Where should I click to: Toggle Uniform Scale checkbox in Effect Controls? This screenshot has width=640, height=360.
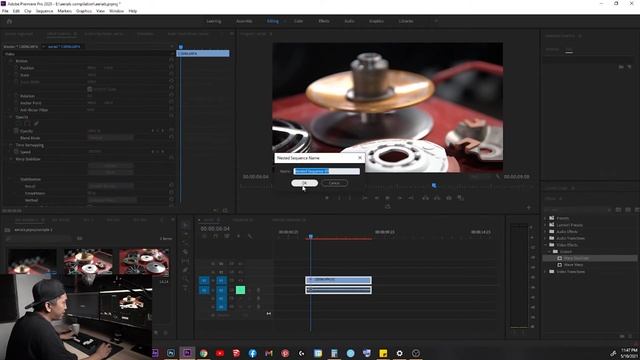(90, 89)
